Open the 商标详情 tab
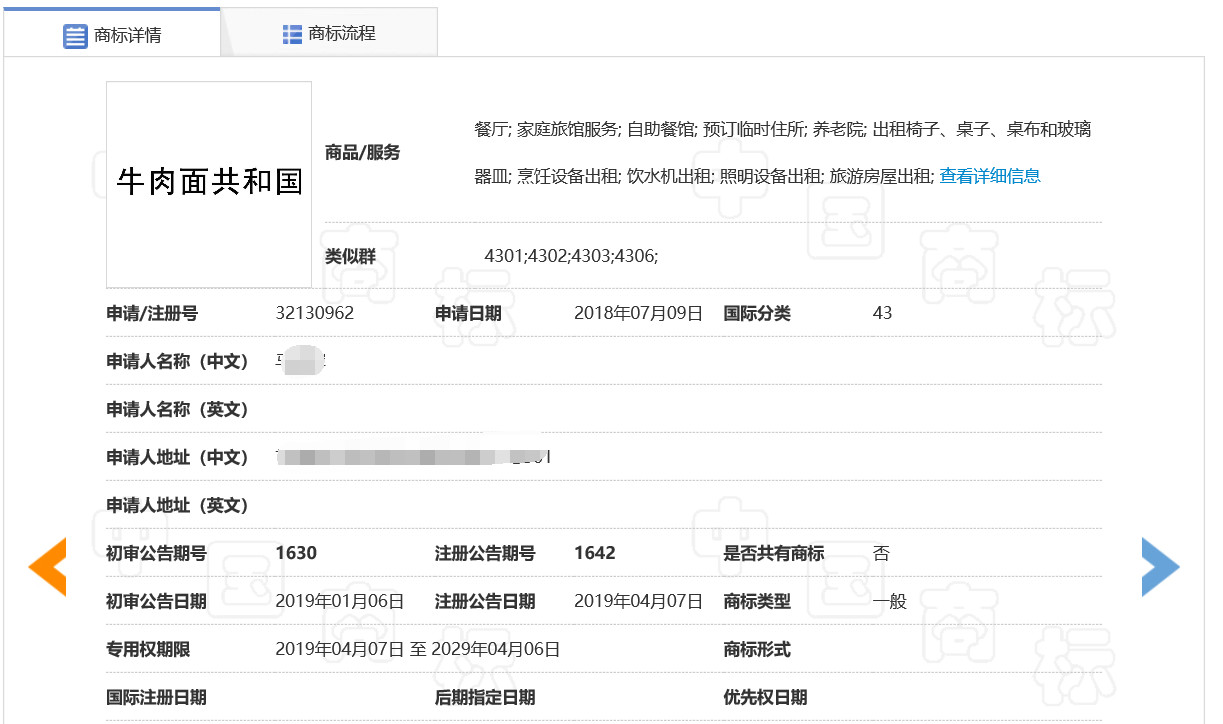The height and width of the screenshot is (724, 1223). coord(111,33)
